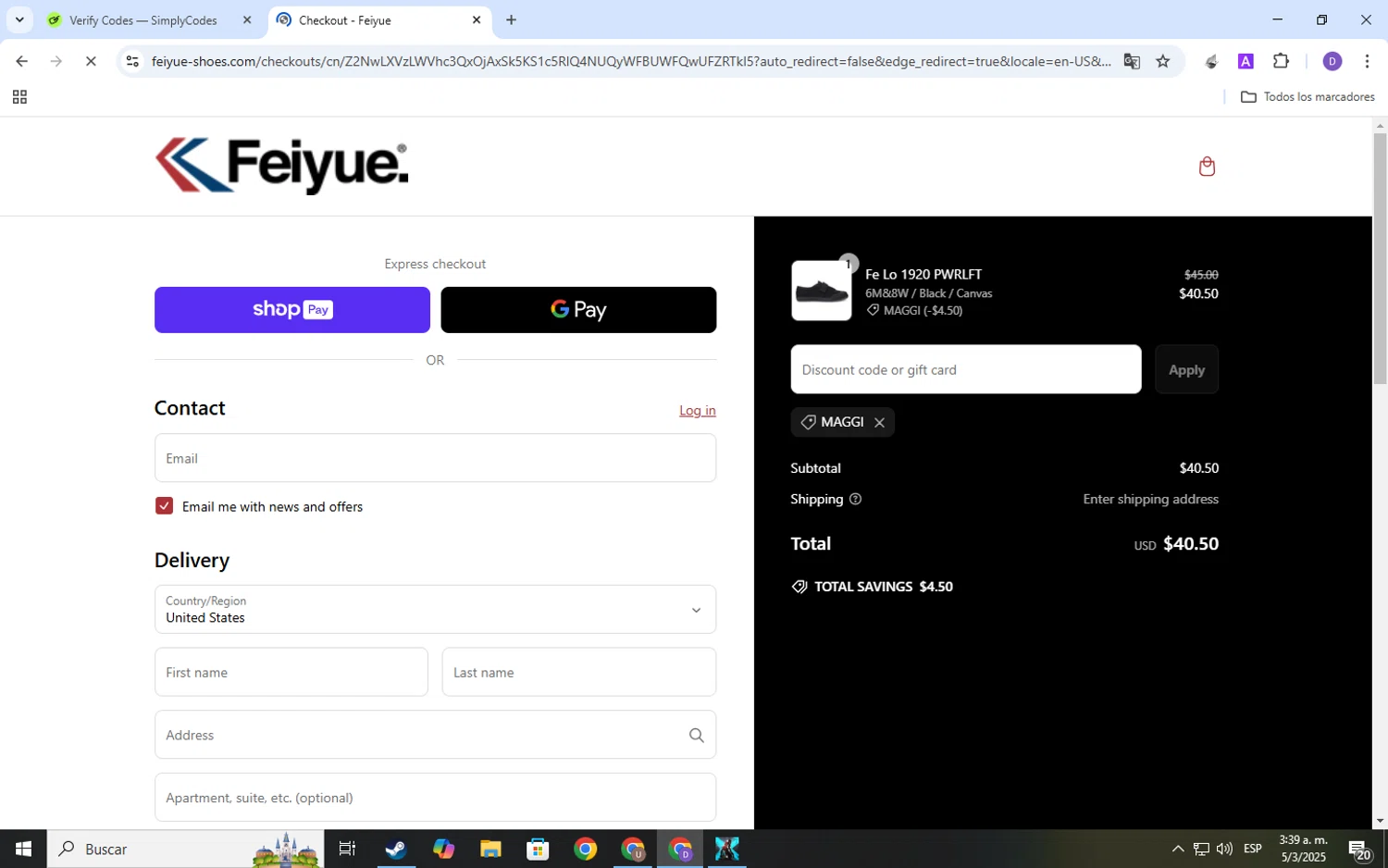Expand the Country/Region dropdown

pyautogui.click(x=435, y=609)
